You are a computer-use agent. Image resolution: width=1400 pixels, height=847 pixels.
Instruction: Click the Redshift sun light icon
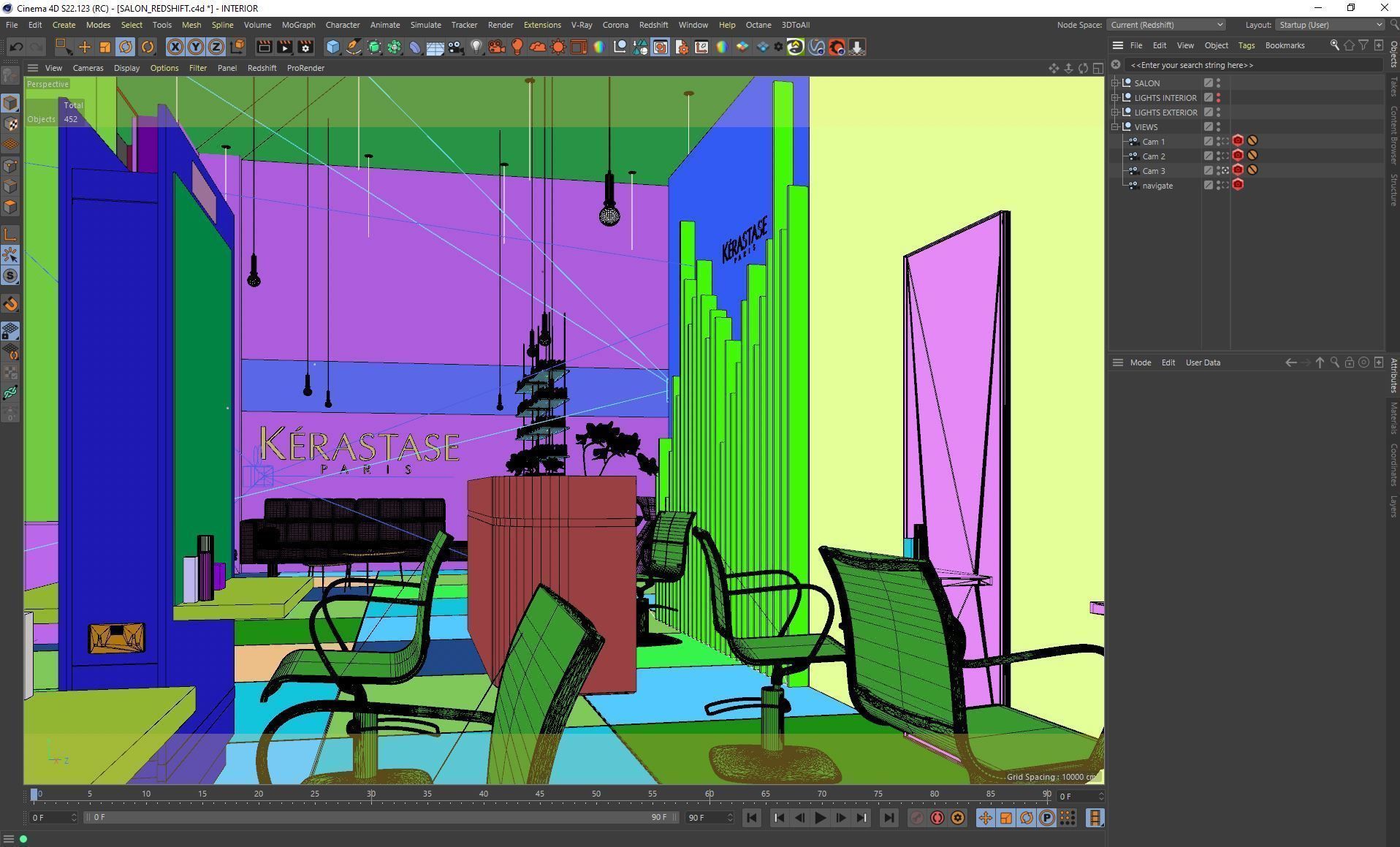click(x=558, y=47)
